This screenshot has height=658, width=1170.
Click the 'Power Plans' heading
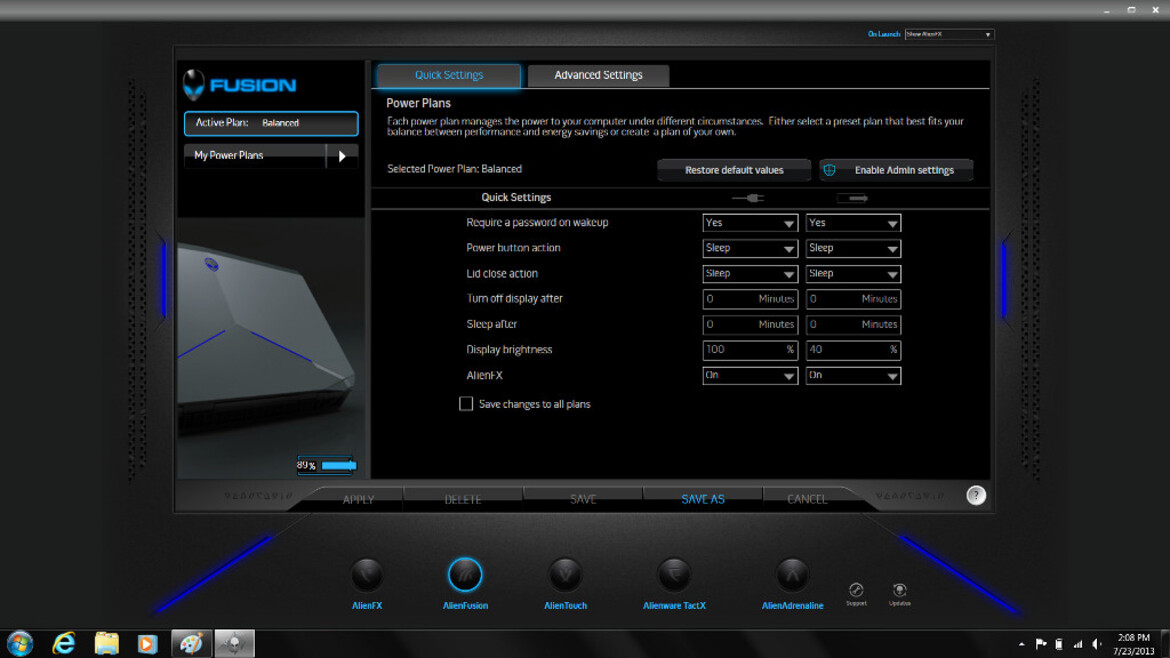[x=418, y=103]
